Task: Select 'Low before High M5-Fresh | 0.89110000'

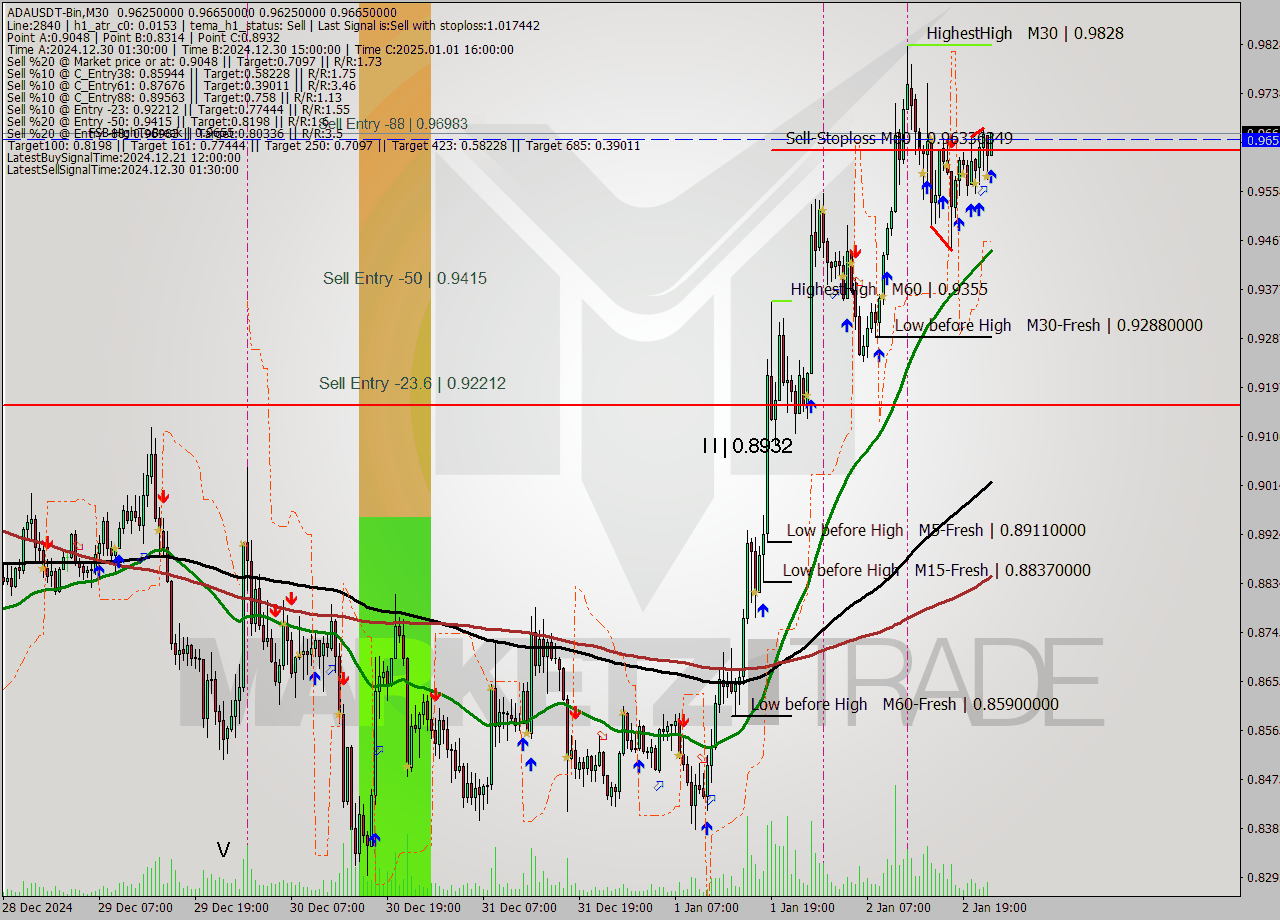Action: pyautogui.click(x=936, y=530)
